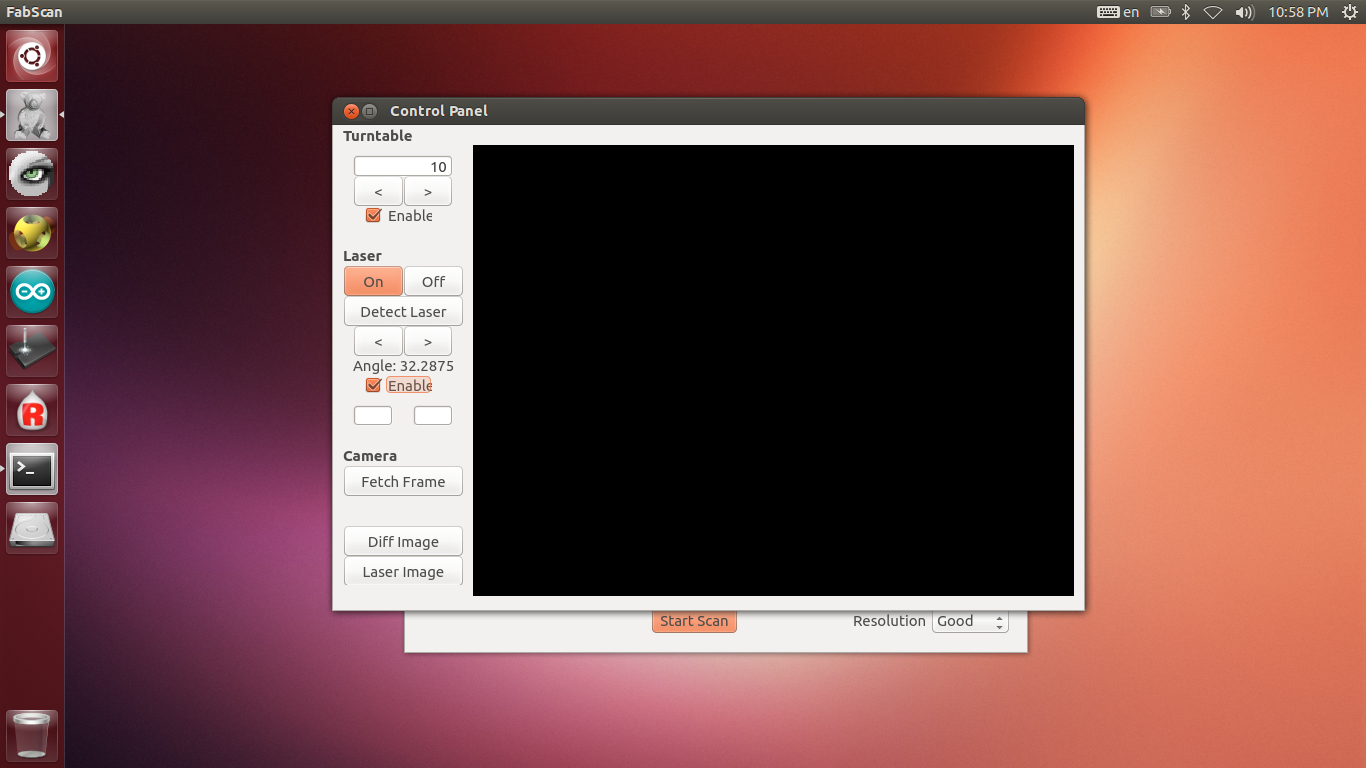Open the keyboard layout 'en' indicator
The image size is (1366, 768).
coord(1118,12)
